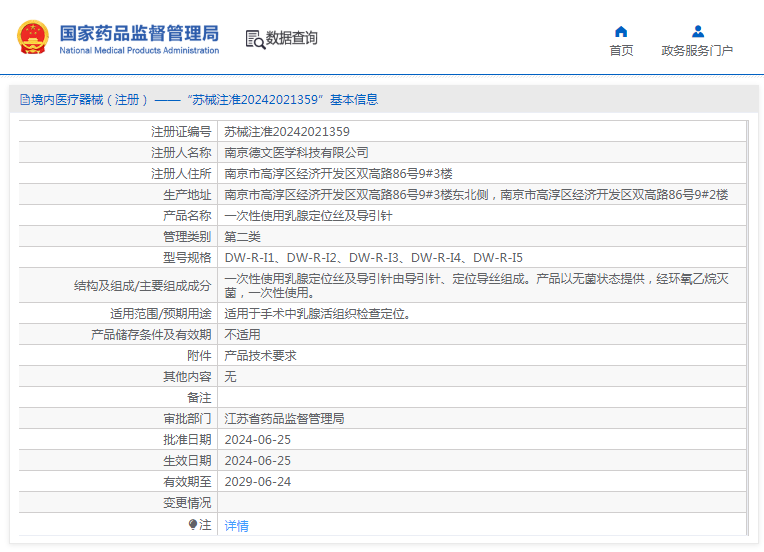Open the 数据查询 search icon
This screenshot has width=764, height=552.
(x=255, y=39)
